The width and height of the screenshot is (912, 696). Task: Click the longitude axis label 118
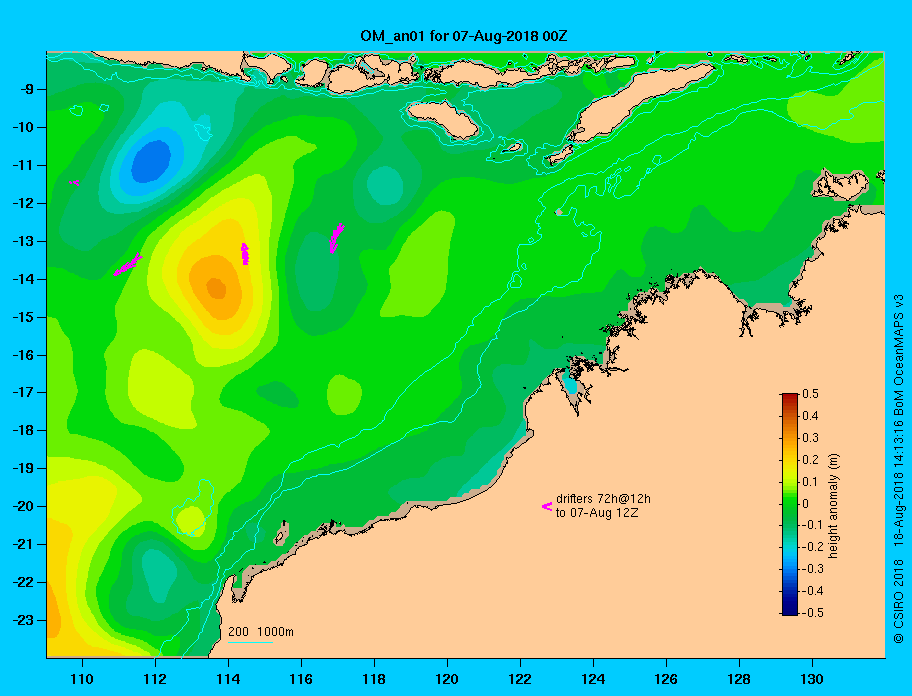pos(374,679)
